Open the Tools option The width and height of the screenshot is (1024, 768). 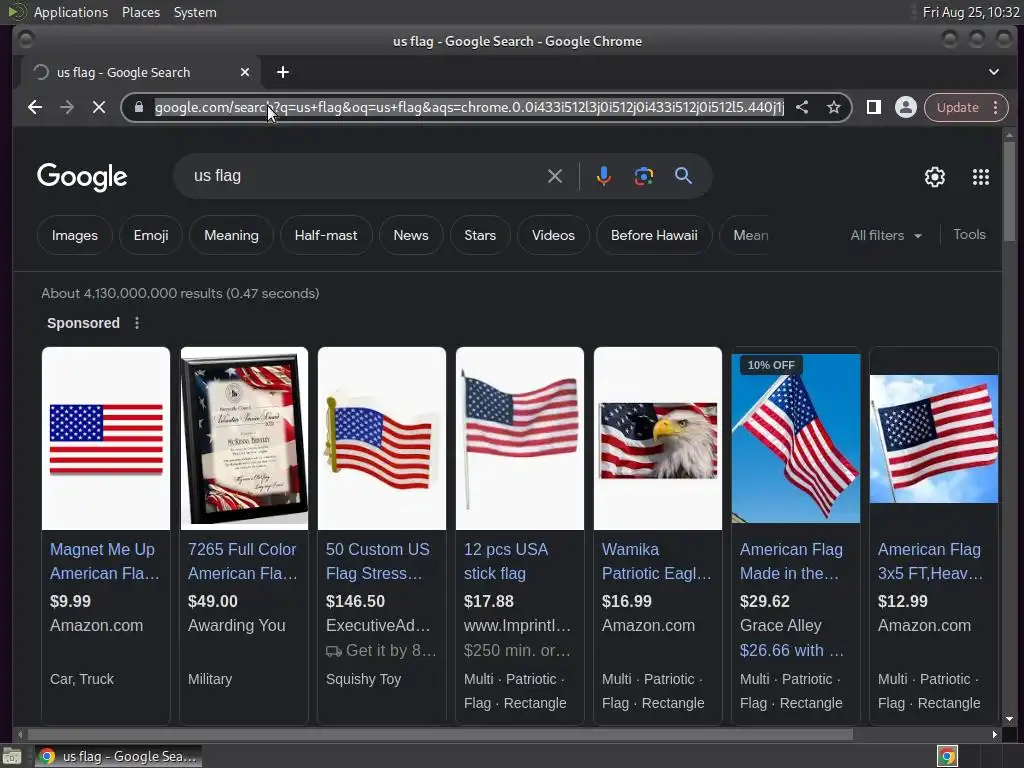click(969, 234)
